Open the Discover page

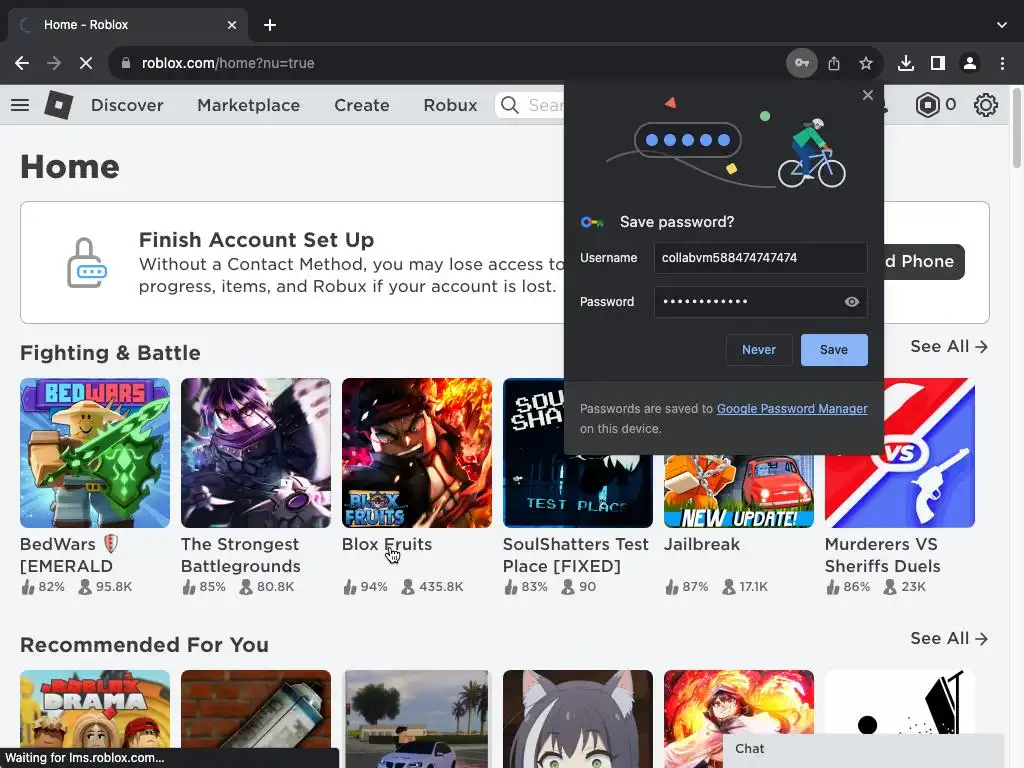[127, 105]
